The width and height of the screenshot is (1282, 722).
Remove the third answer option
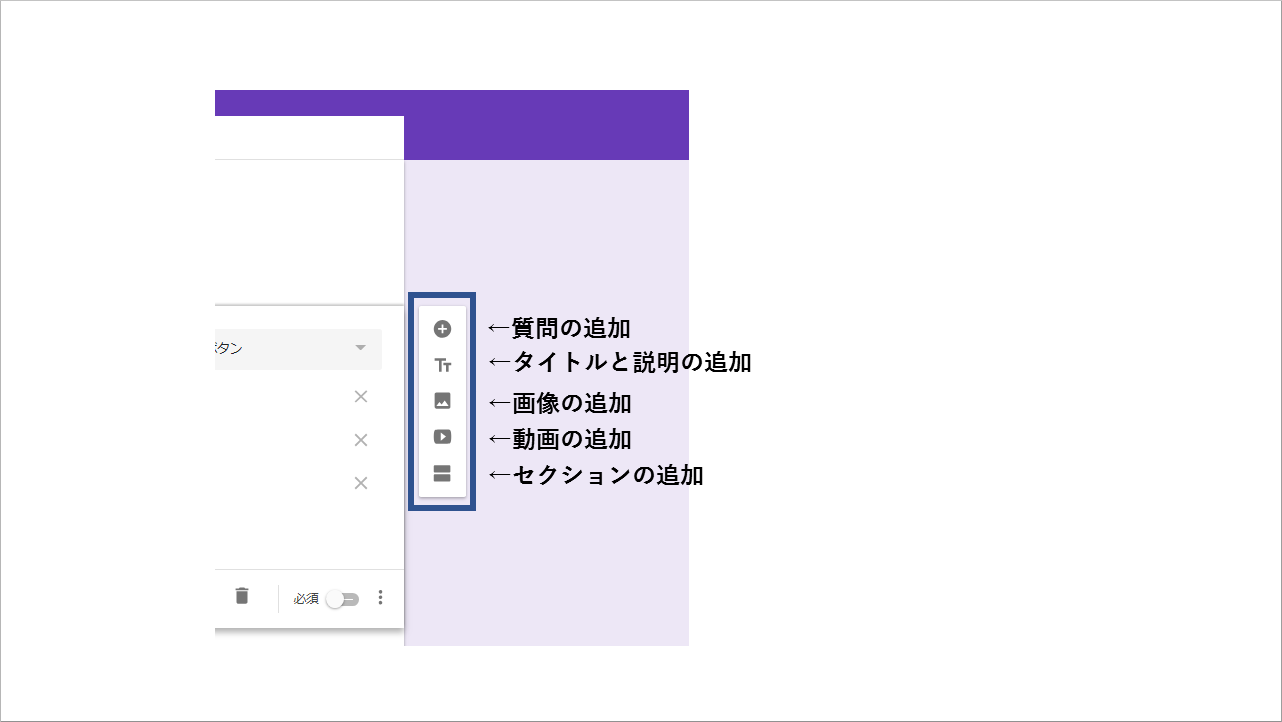point(360,482)
